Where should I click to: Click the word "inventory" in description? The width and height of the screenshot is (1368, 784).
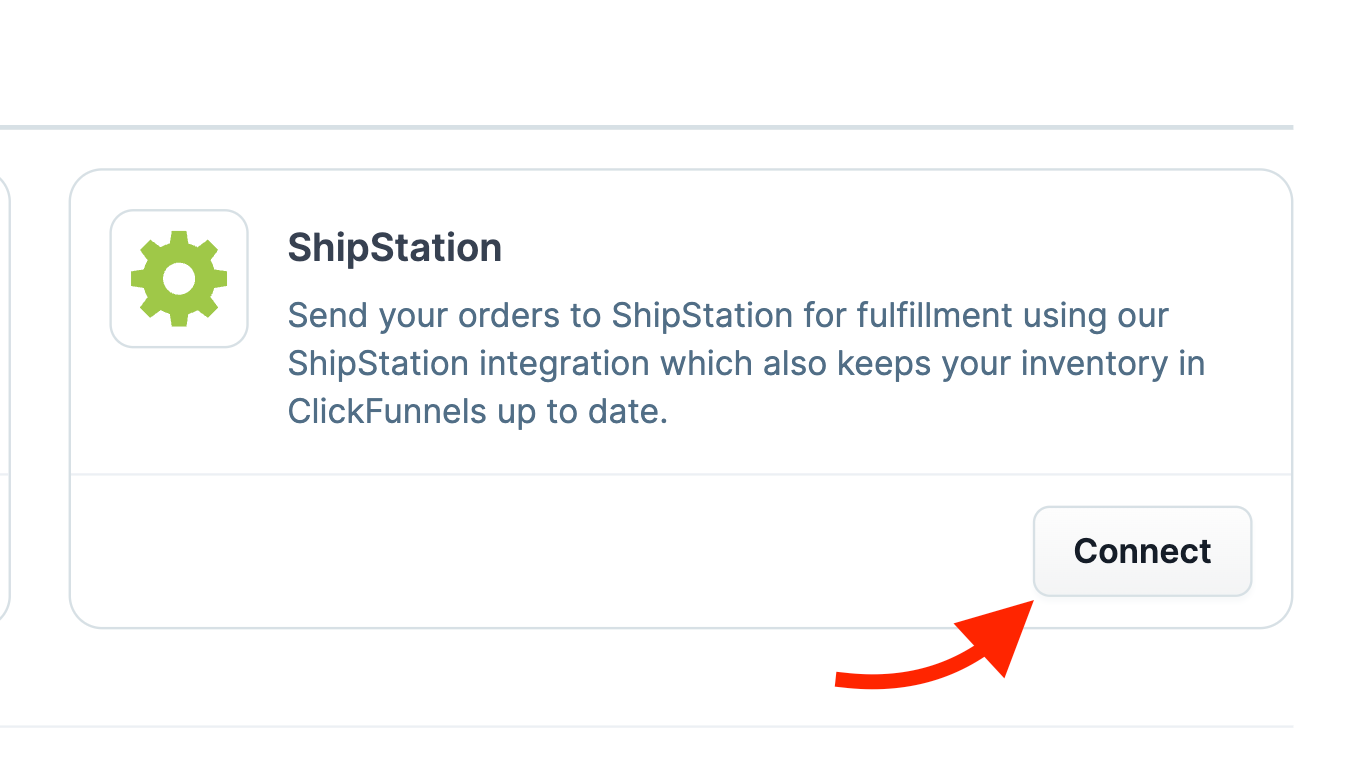click(1095, 363)
